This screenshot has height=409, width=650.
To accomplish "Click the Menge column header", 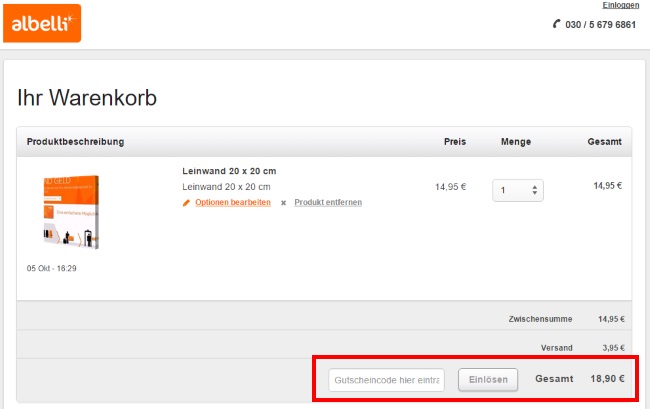I will pyautogui.click(x=516, y=142).
